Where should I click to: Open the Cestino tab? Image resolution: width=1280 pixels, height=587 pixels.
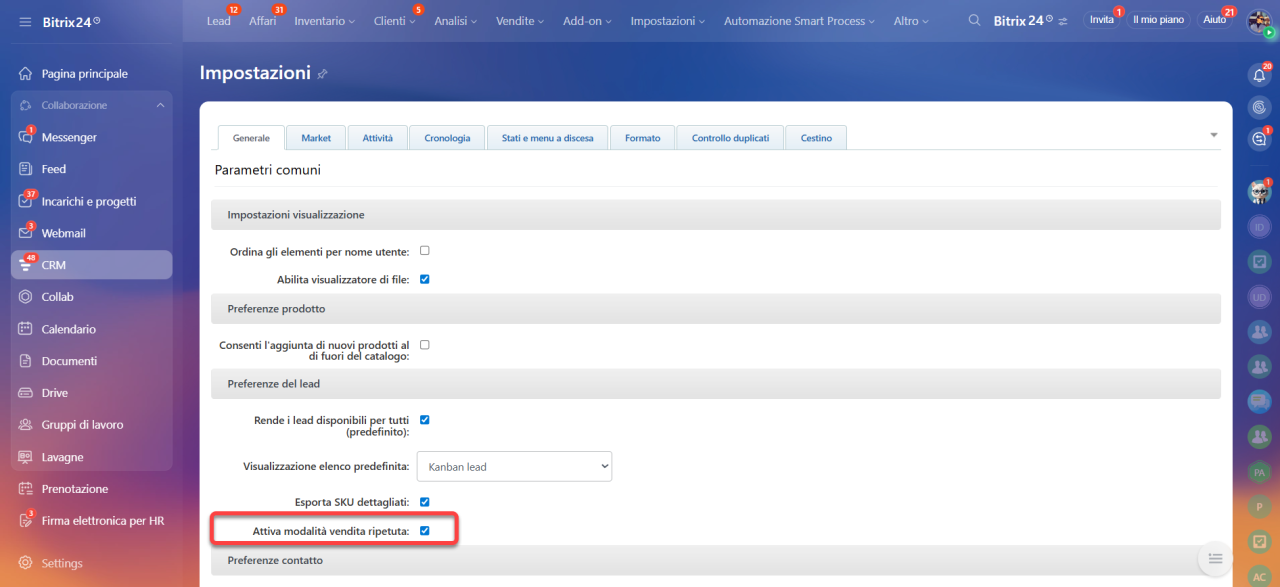[816, 138]
